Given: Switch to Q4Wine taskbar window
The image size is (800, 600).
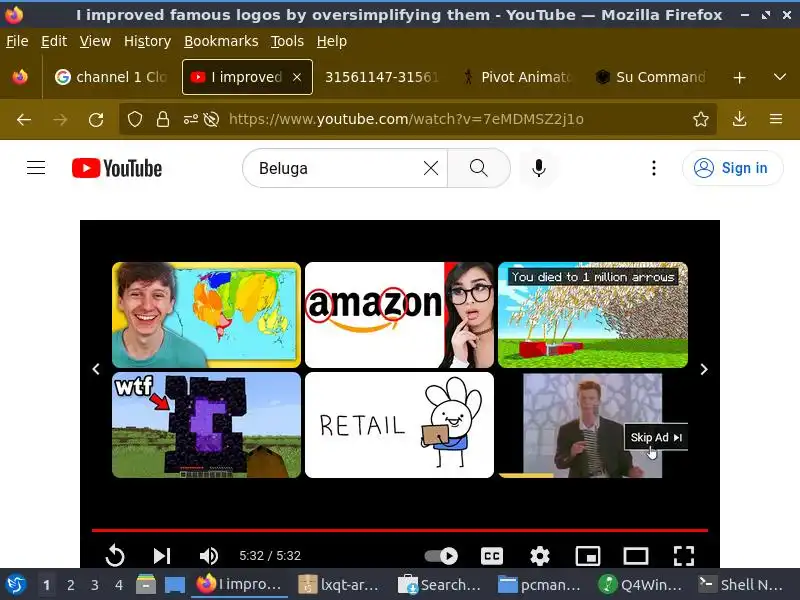Looking at the screenshot, I should pos(641,585).
